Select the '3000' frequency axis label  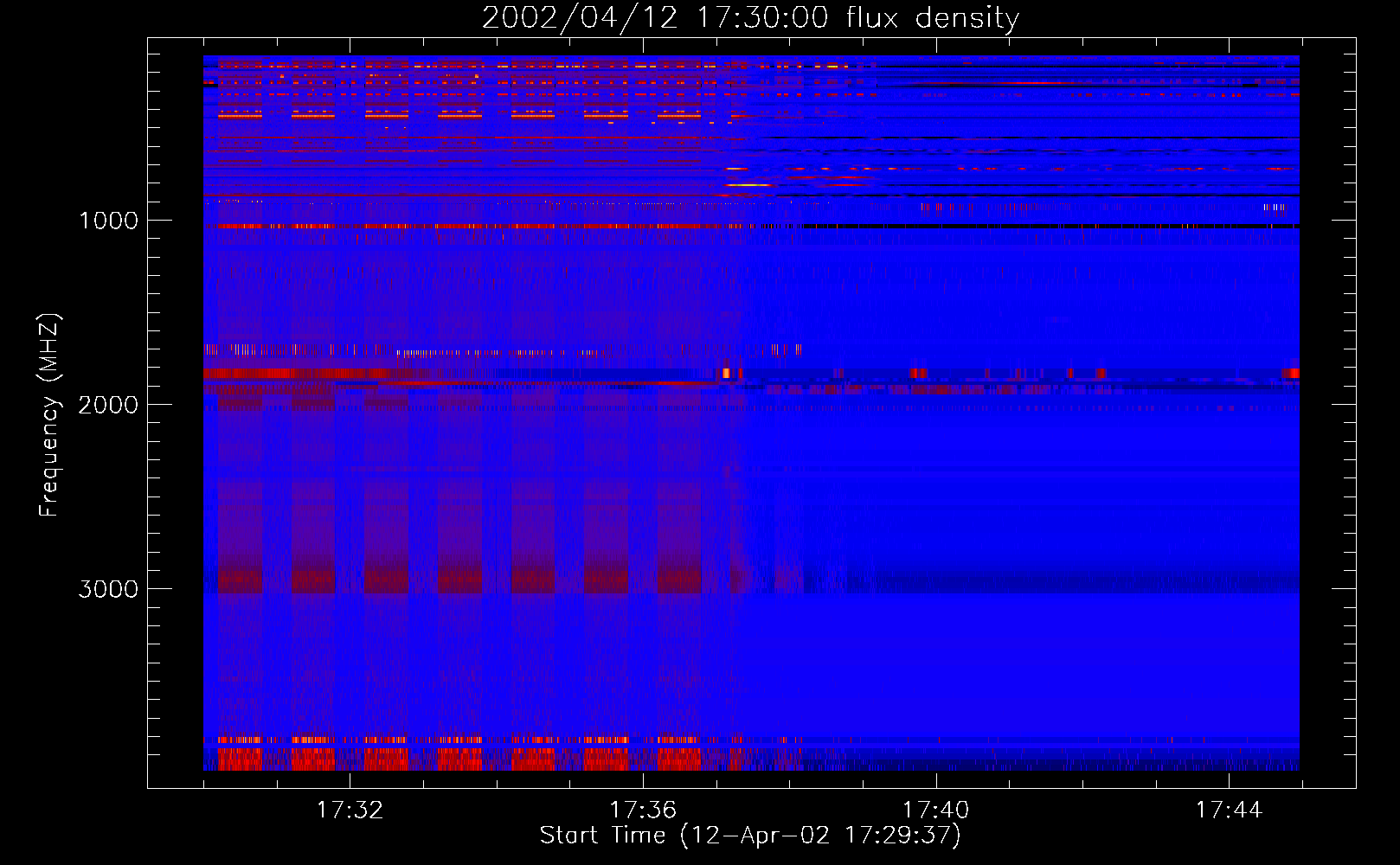(x=108, y=589)
